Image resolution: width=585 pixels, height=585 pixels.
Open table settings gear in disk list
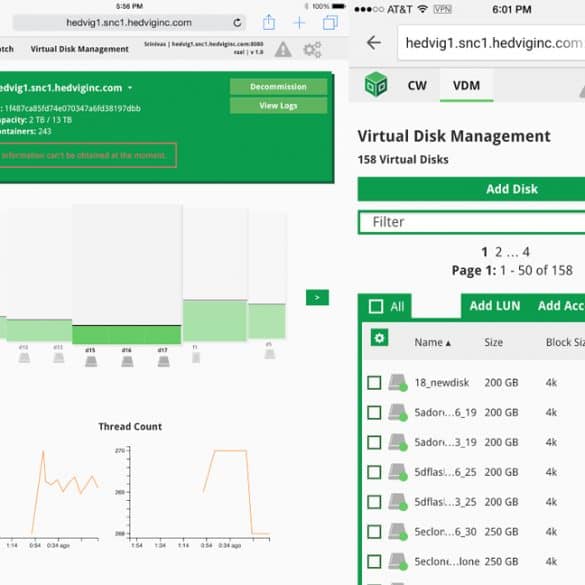(x=379, y=338)
